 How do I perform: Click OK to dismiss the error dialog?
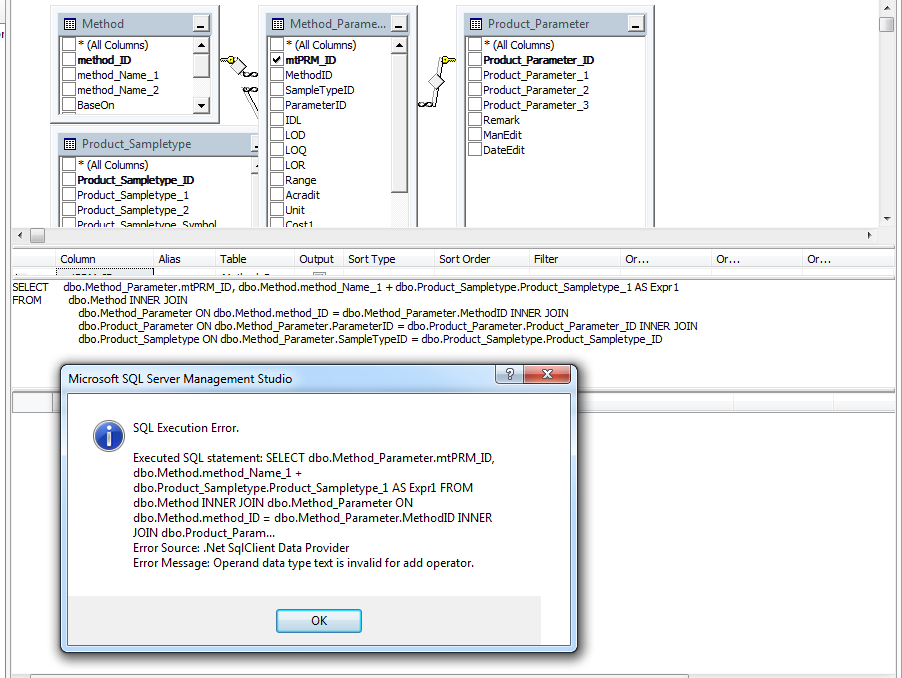pyautogui.click(x=319, y=621)
